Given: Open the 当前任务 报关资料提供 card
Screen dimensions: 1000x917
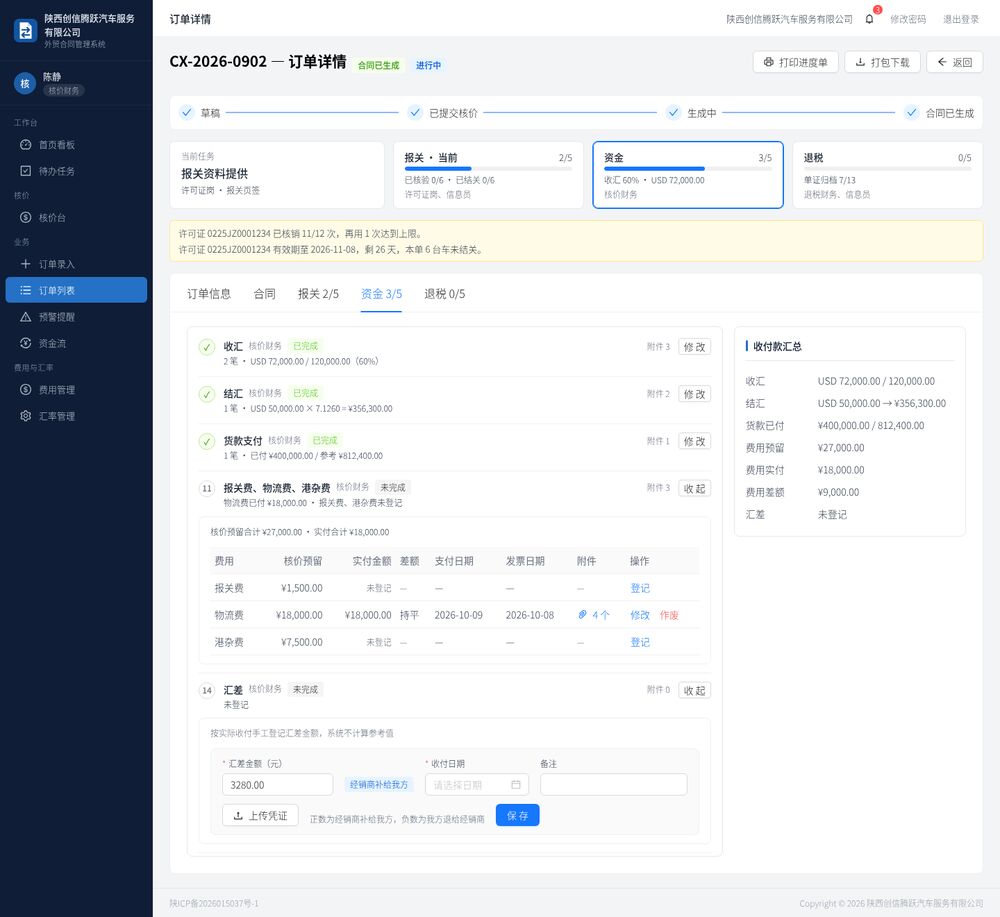Looking at the screenshot, I should click(277, 175).
